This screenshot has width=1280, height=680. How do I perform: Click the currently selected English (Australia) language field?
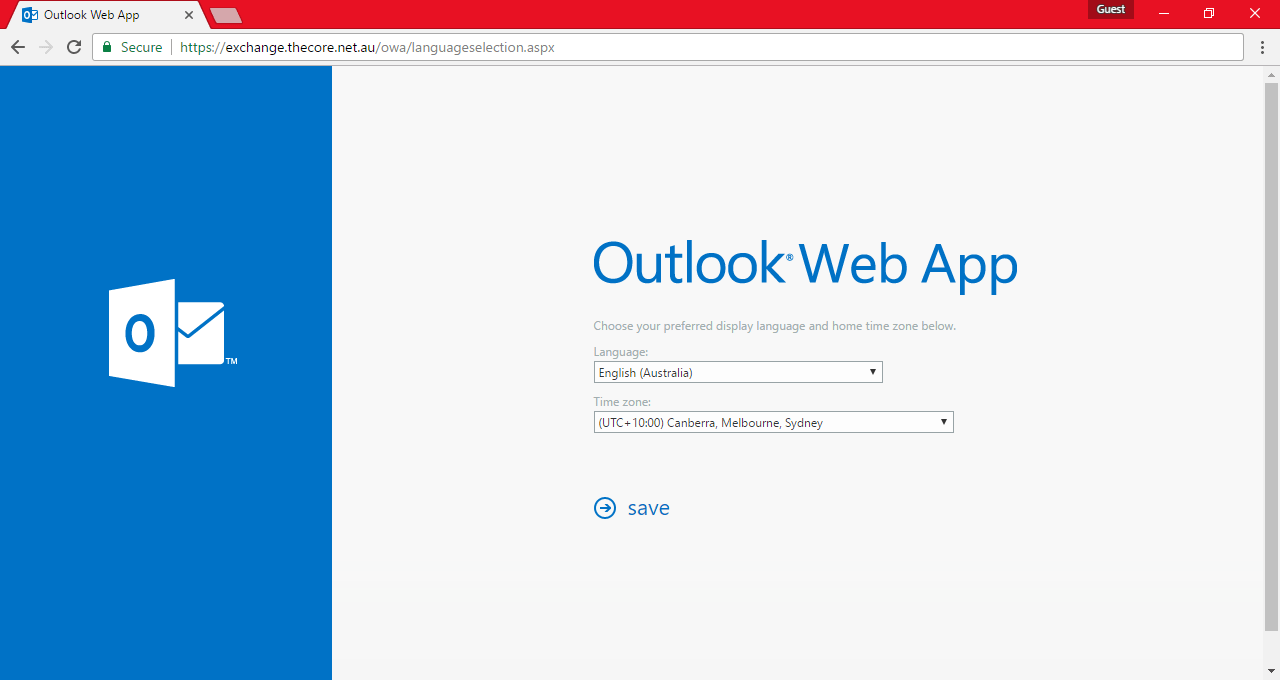[x=700, y=372]
